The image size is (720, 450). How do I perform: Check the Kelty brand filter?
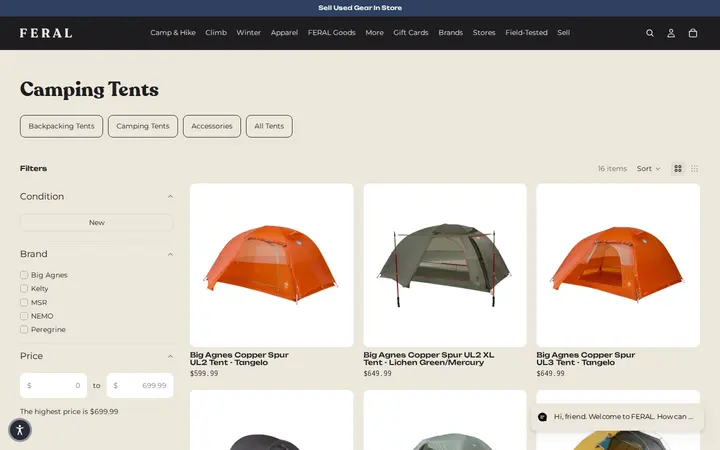(24, 288)
